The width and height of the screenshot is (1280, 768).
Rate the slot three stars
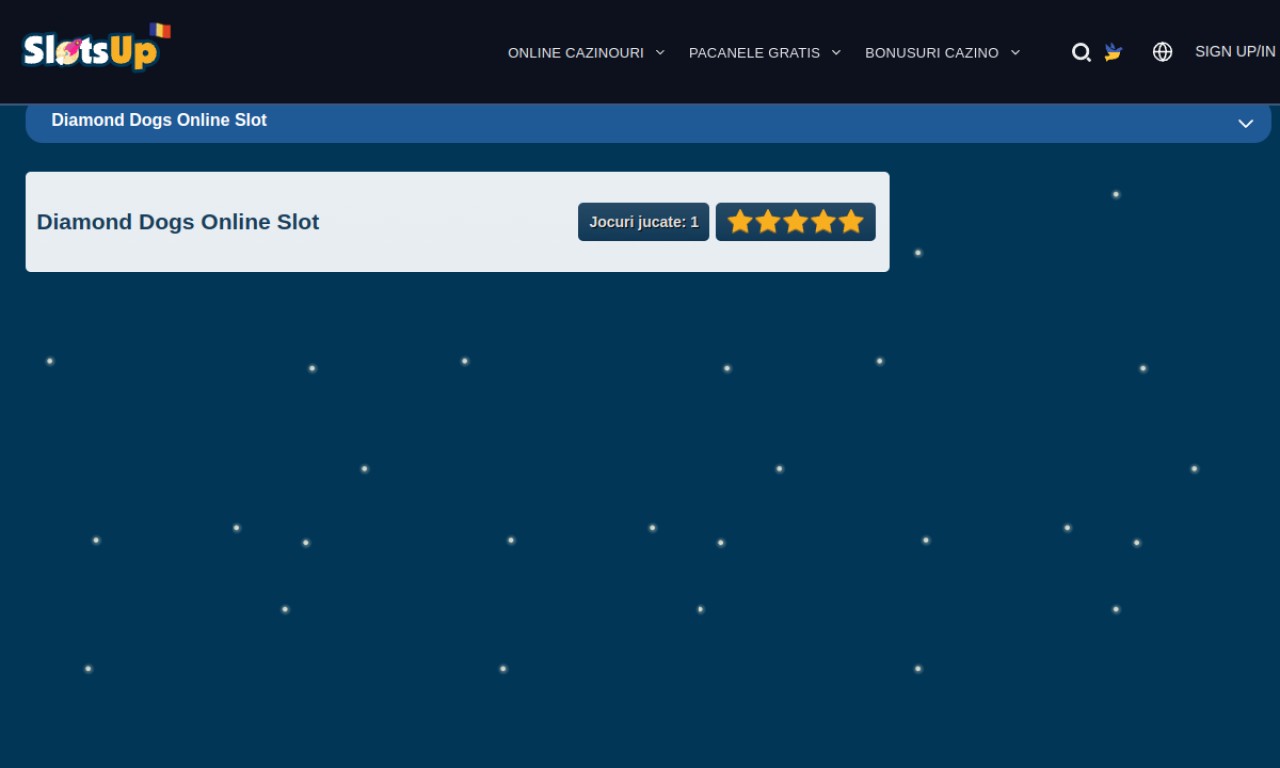point(796,222)
